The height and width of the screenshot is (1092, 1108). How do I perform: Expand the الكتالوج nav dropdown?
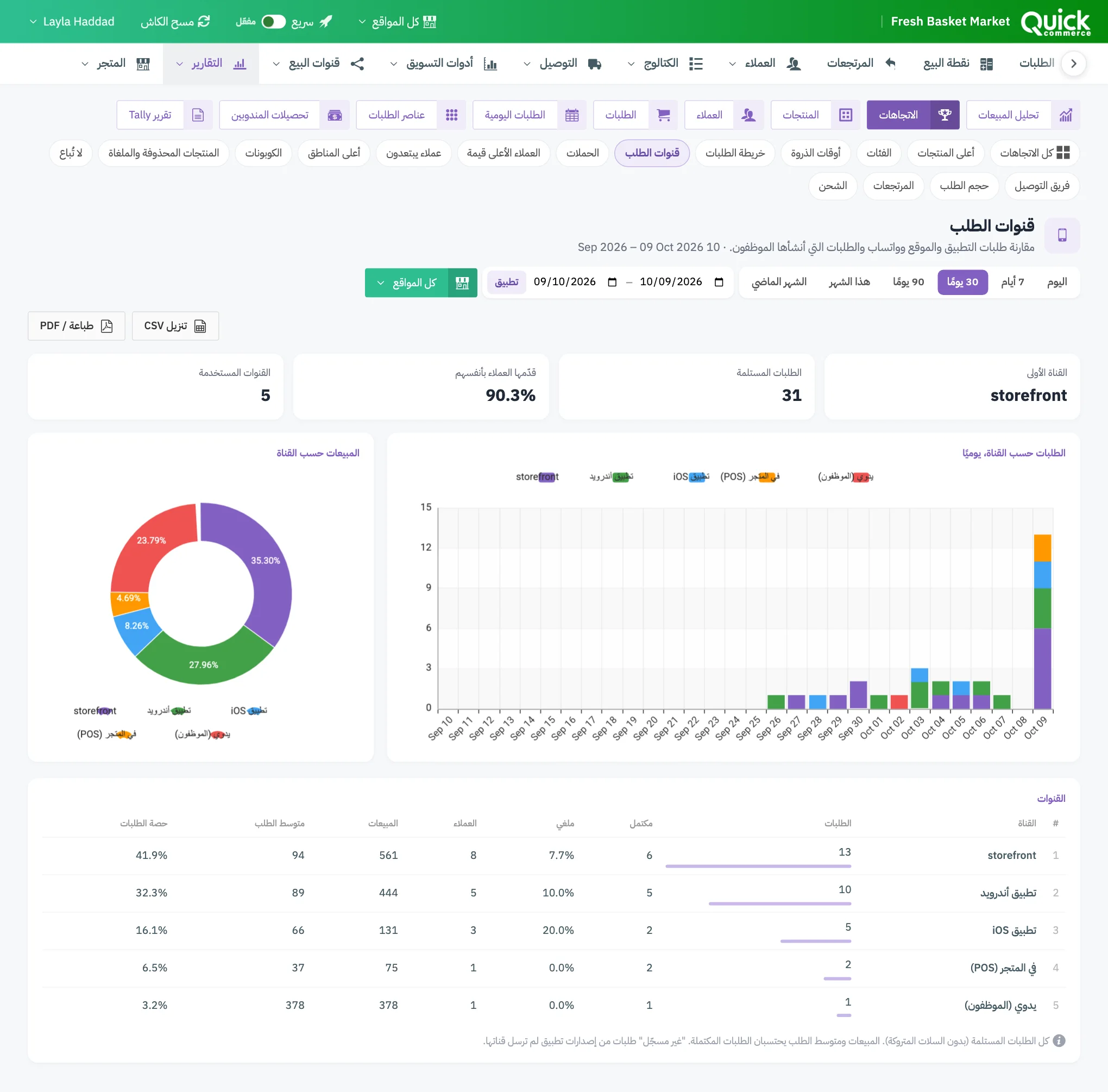(x=631, y=64)
